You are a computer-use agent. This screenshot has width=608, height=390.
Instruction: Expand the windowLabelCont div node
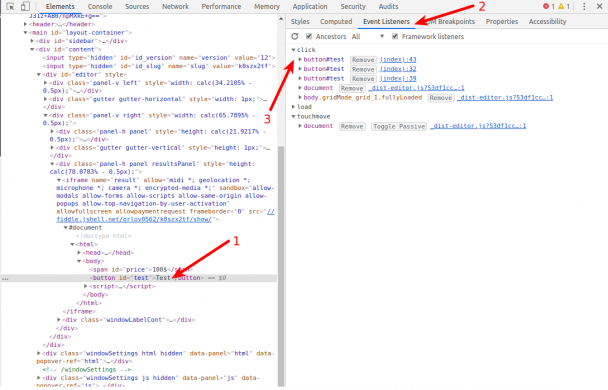pos(59,320)
